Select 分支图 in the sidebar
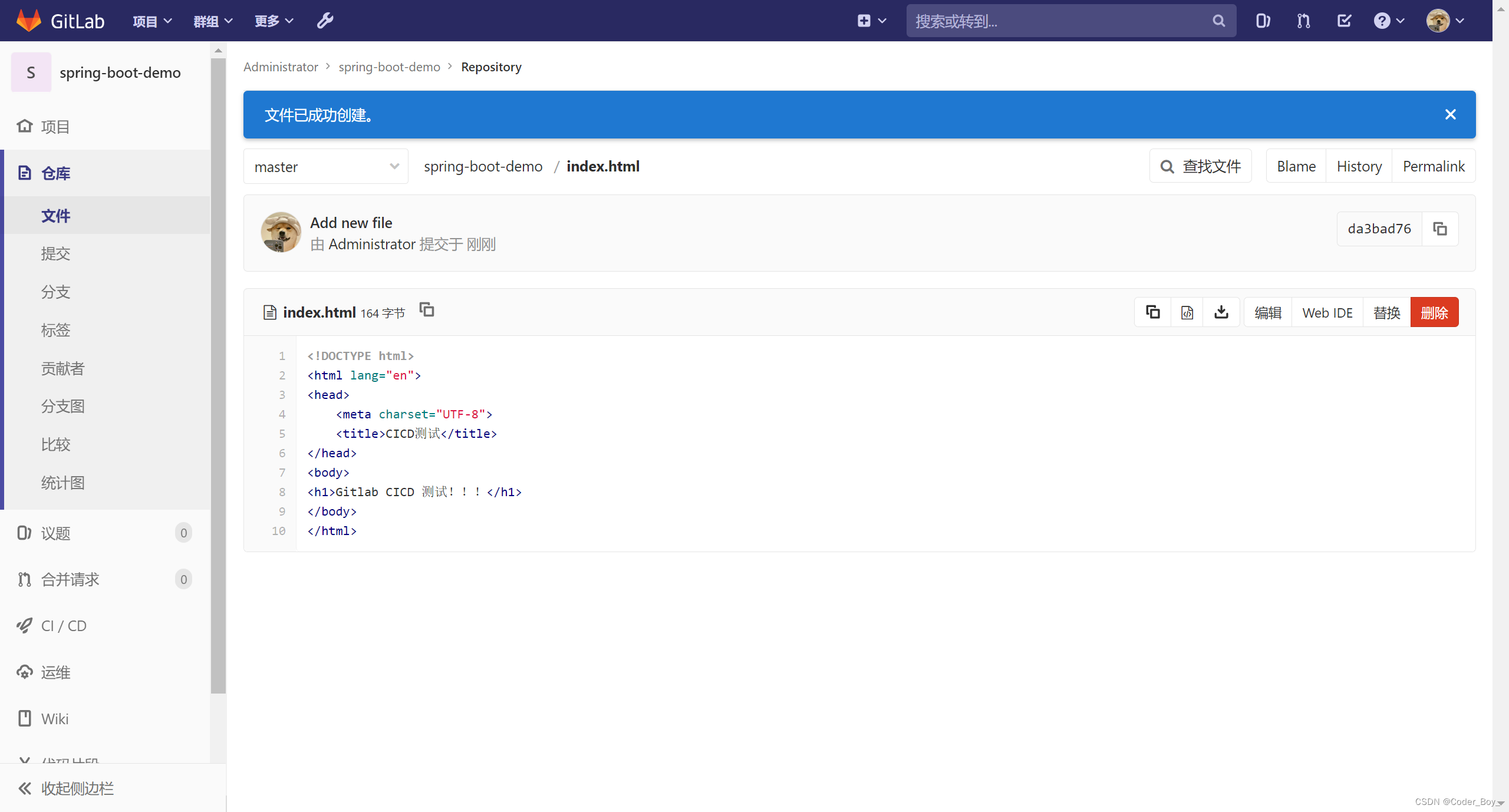The image size is (1509, 812). (106, 406)
